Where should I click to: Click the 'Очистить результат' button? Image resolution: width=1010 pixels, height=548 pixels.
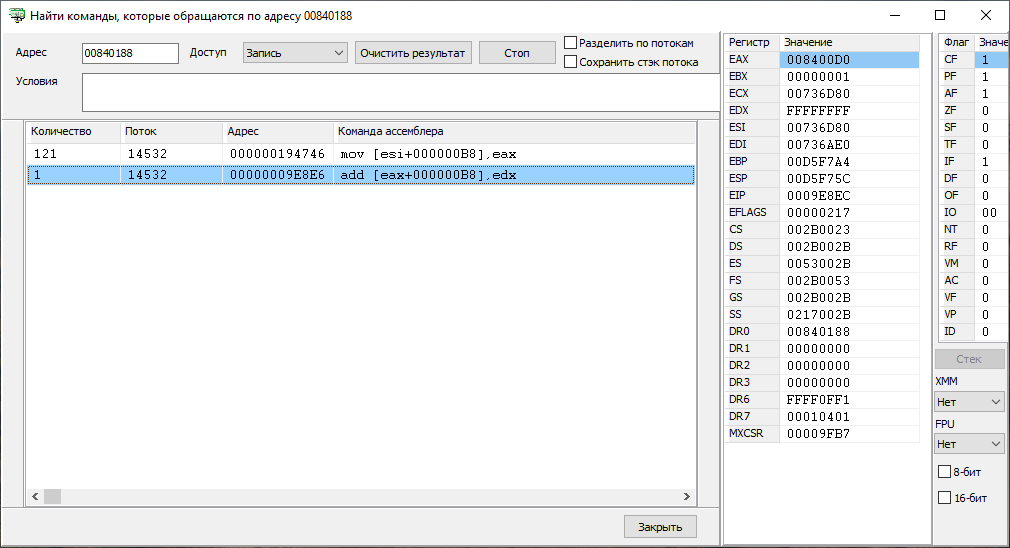[413, 53]
